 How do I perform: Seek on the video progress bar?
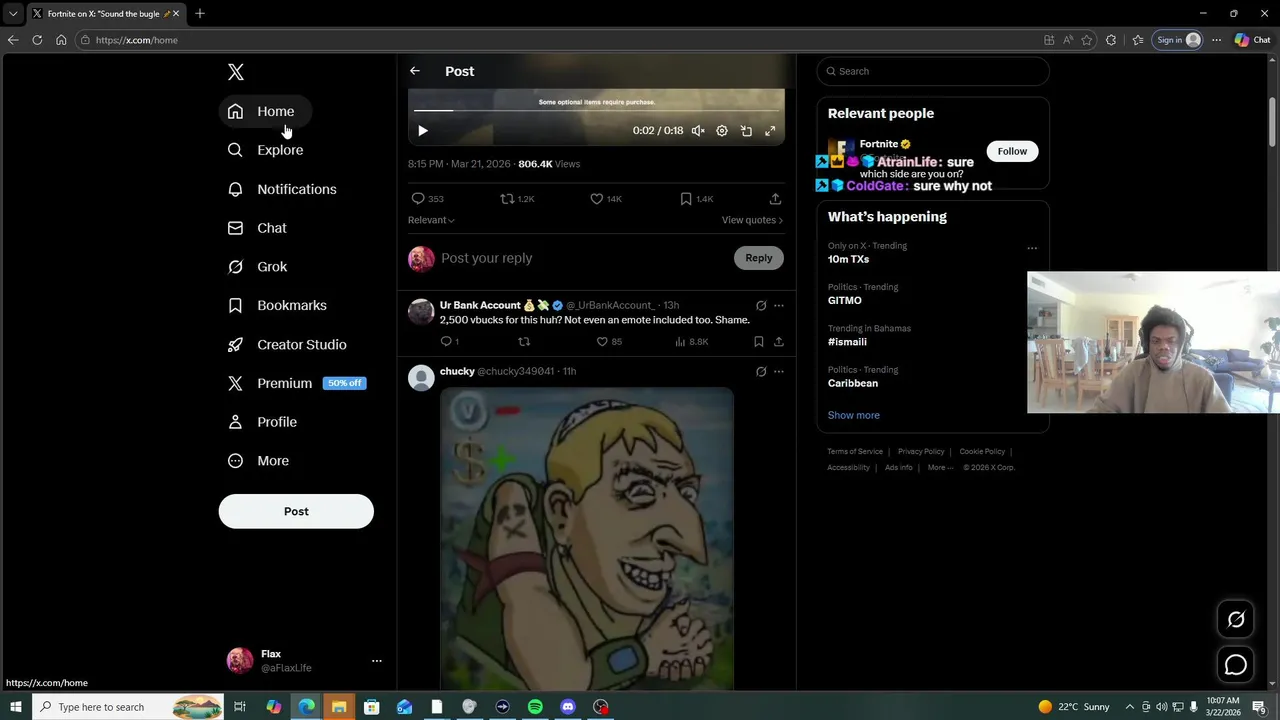596,110
